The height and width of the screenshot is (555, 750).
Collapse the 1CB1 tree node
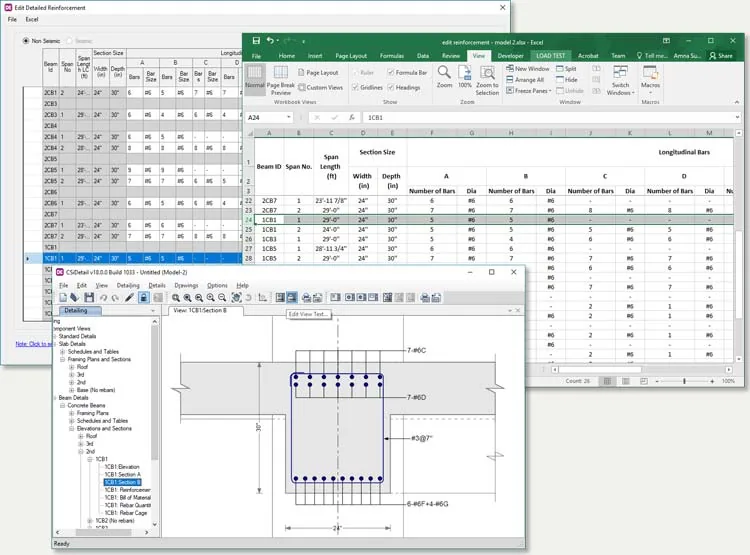click(x=90, y=459)
